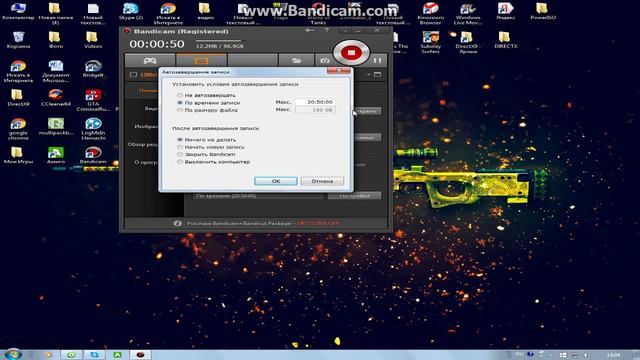Click the max file size field 100 GB
Image resolution: width=640 pixels, height=360 pixels.
(x=315, y=110)
